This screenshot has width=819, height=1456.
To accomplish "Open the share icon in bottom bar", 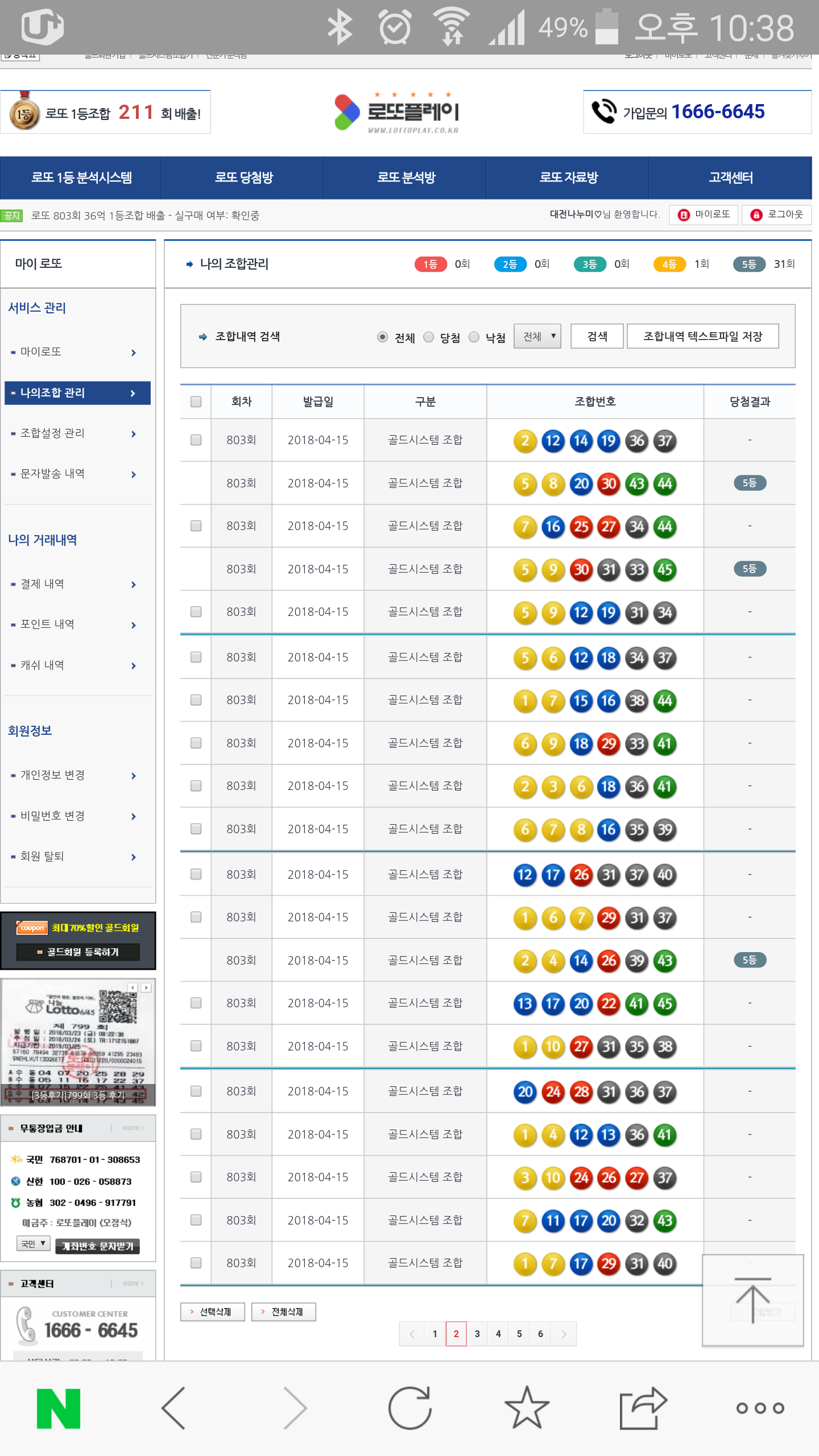I will tap(643, 1408).
